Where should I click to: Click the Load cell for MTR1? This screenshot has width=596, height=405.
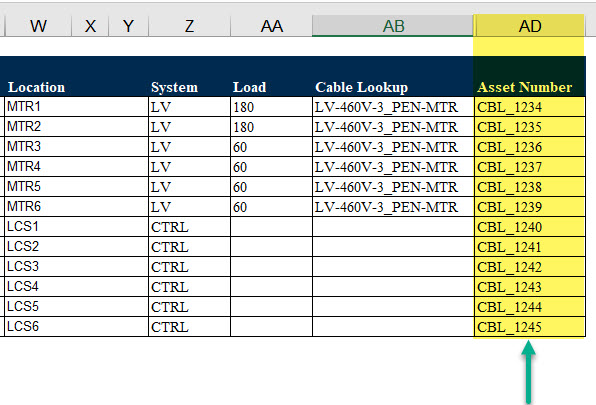tap(271, 107)
